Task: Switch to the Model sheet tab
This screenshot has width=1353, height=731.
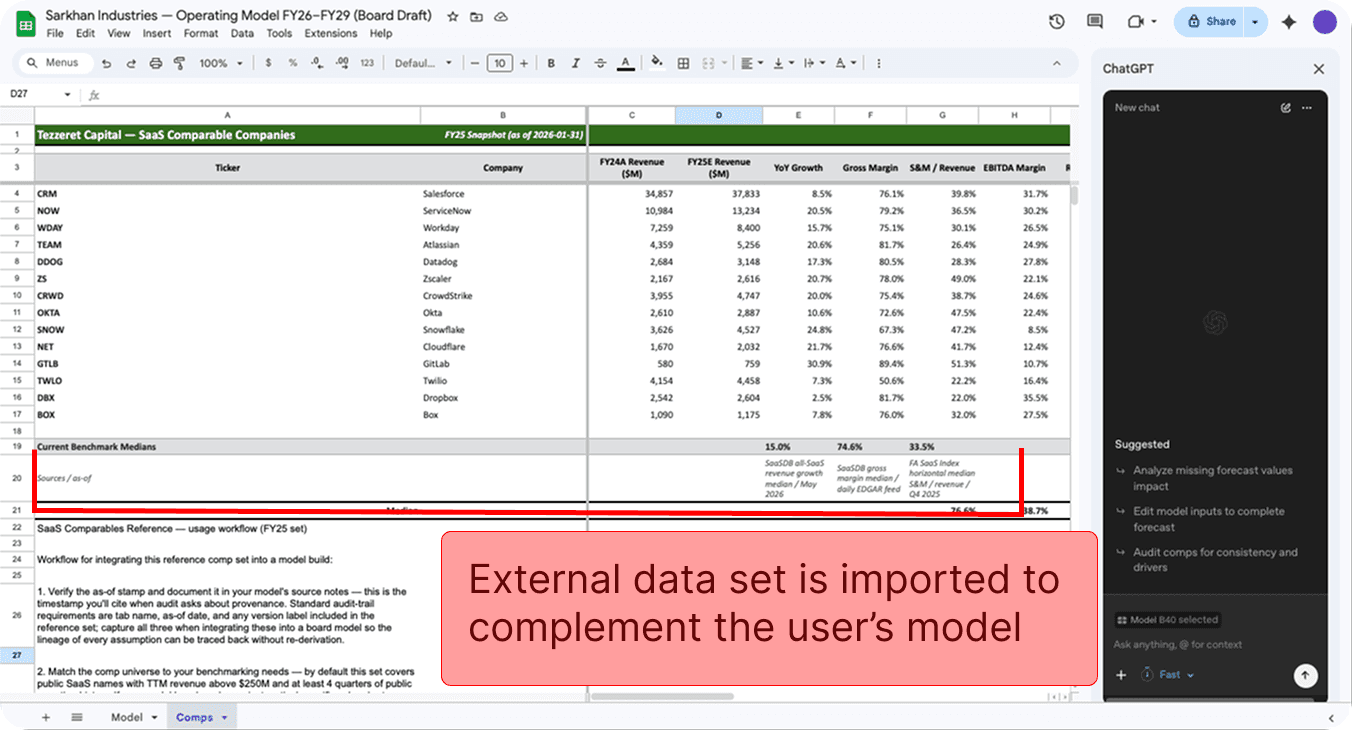Action: coord(134,717)
